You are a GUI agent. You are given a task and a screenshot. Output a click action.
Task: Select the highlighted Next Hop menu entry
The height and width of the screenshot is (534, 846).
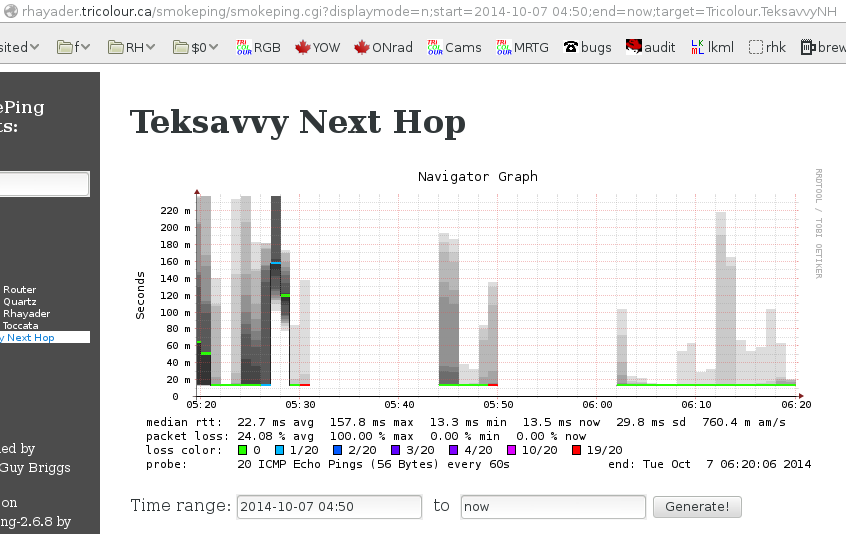(x=45, y=338)
